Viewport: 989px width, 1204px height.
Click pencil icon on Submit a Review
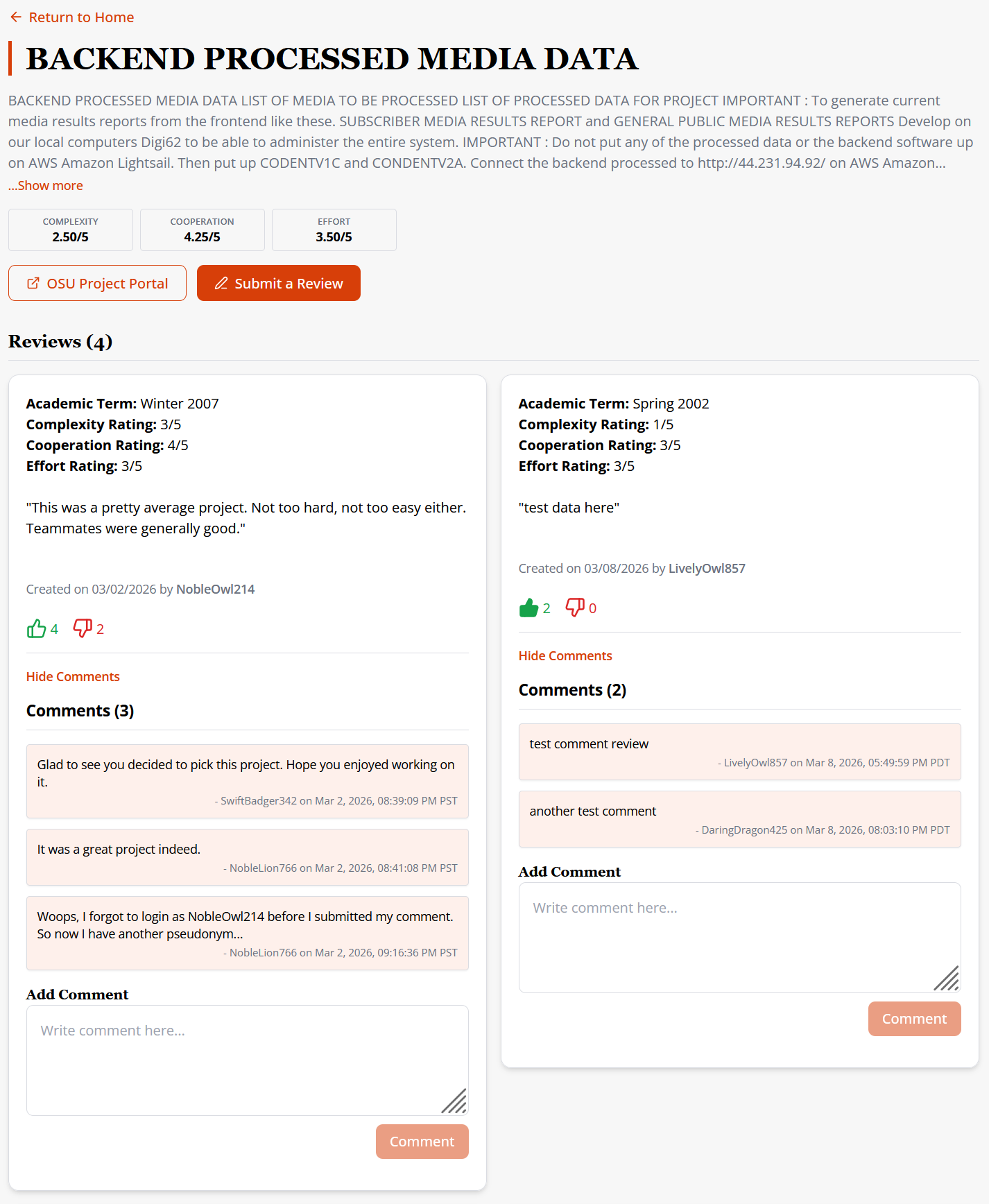(x=221, y=283)
